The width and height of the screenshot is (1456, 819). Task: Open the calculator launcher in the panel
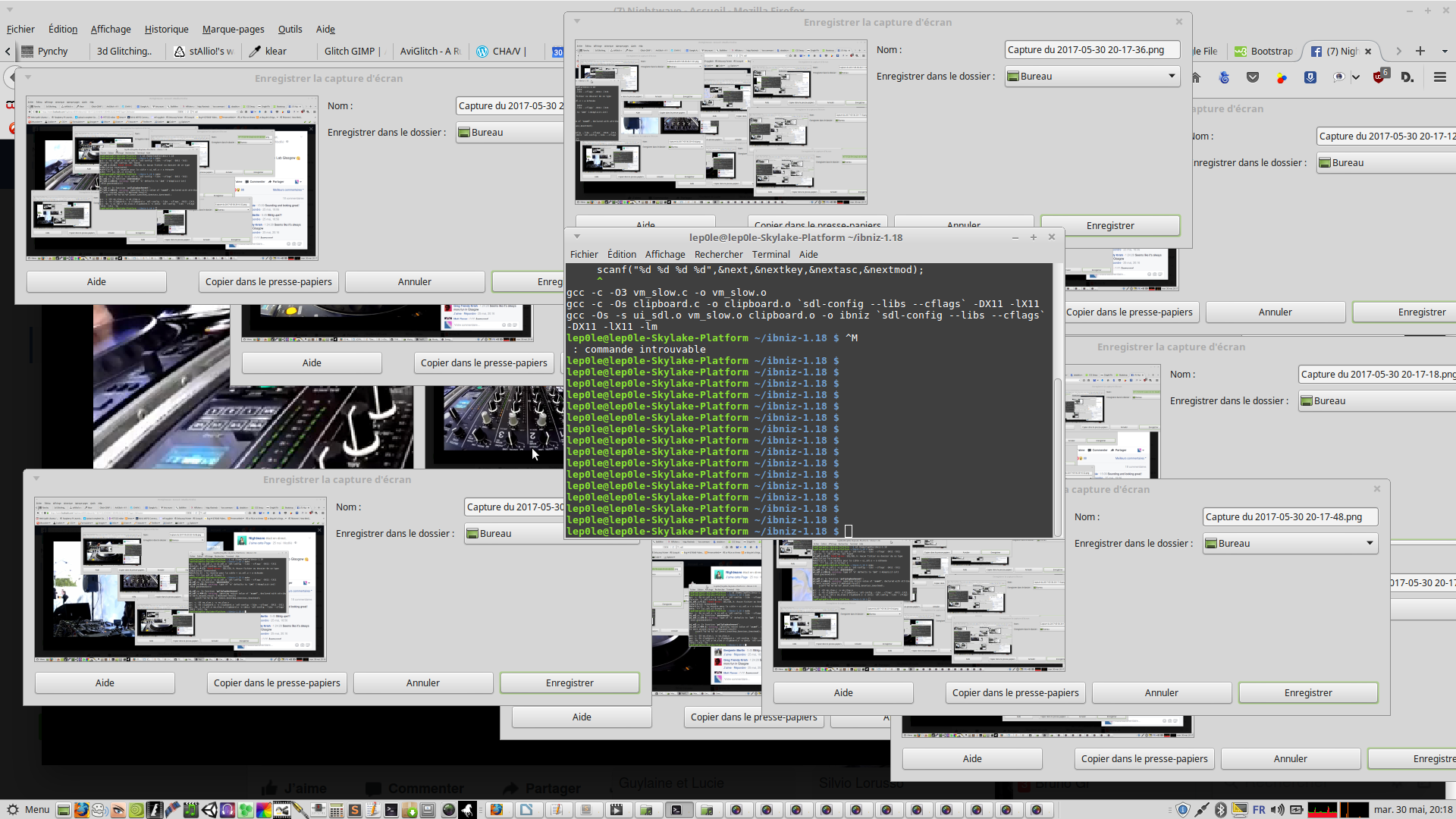coord(336,810)
